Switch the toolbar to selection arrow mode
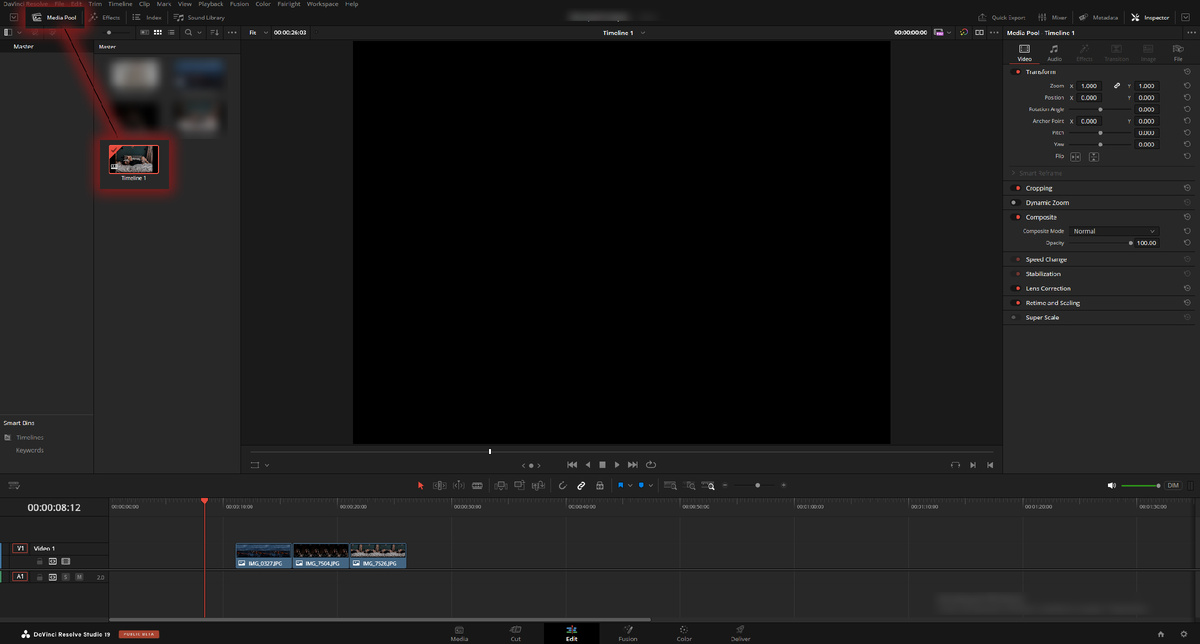 pyautogui.click(x=420, y=485)
